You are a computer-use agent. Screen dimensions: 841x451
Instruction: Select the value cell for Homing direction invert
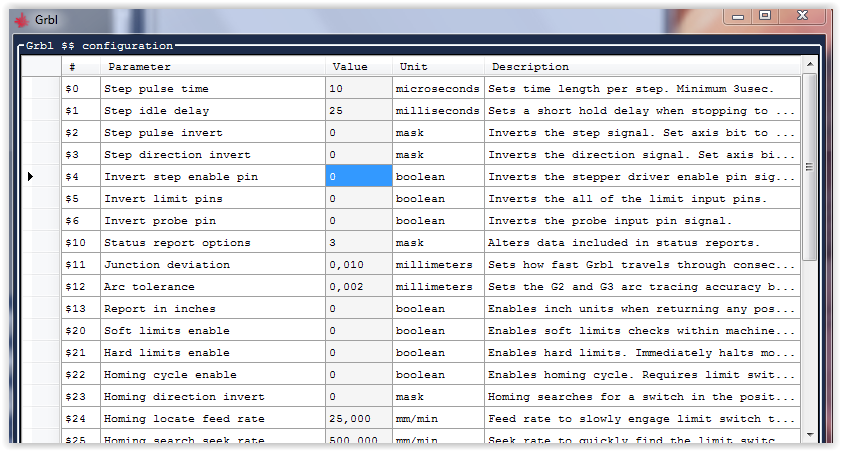pyautogui.click(x=359, y=396)
